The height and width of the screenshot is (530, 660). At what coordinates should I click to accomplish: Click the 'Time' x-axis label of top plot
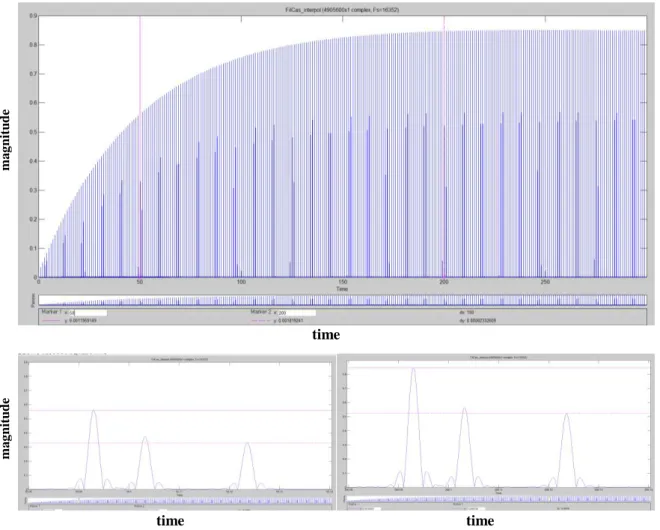coord(342,289)
